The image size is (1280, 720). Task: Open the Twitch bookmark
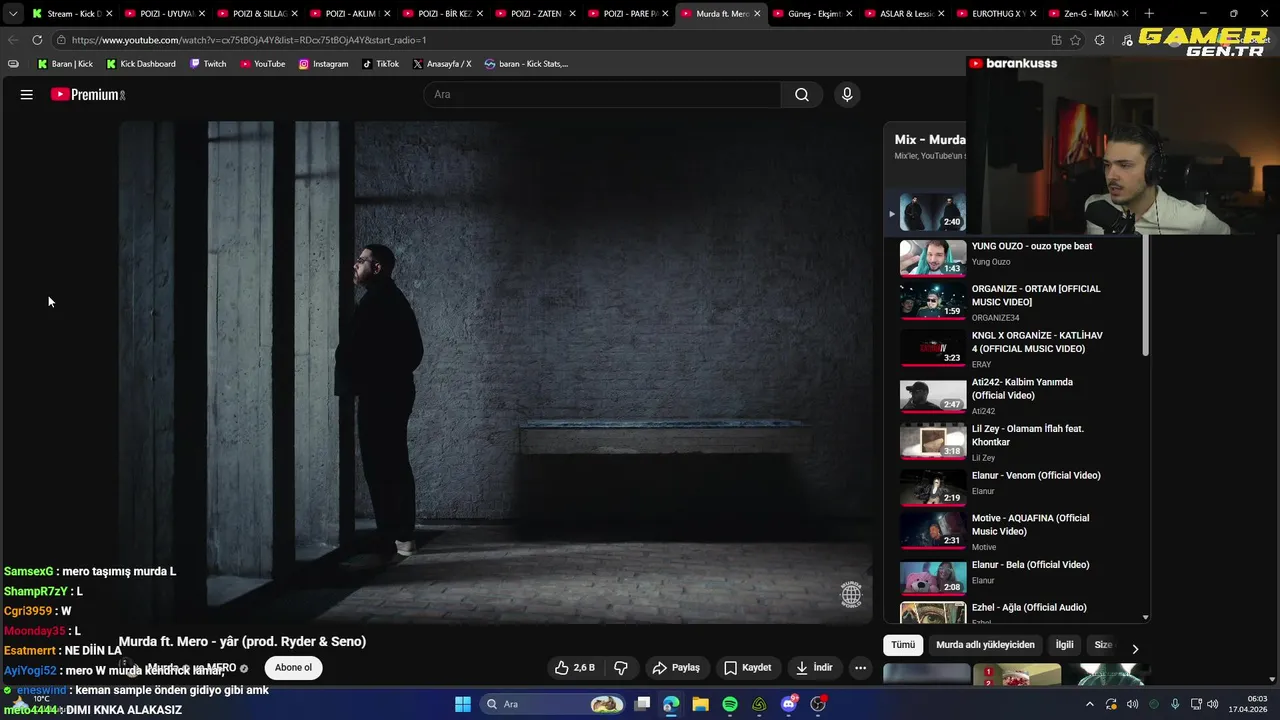point(208,64)
